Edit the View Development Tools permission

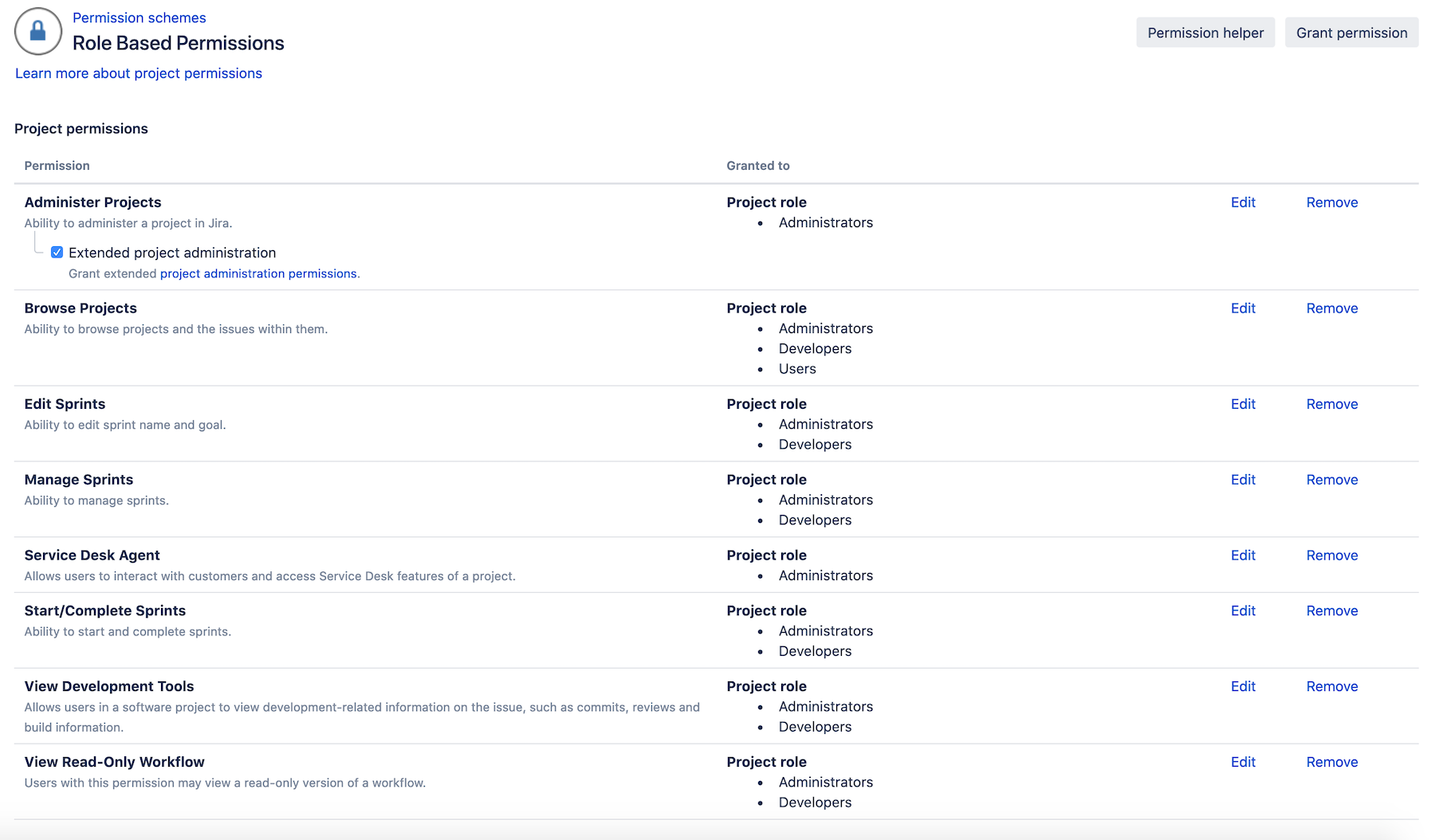(x=1242, y=686)
